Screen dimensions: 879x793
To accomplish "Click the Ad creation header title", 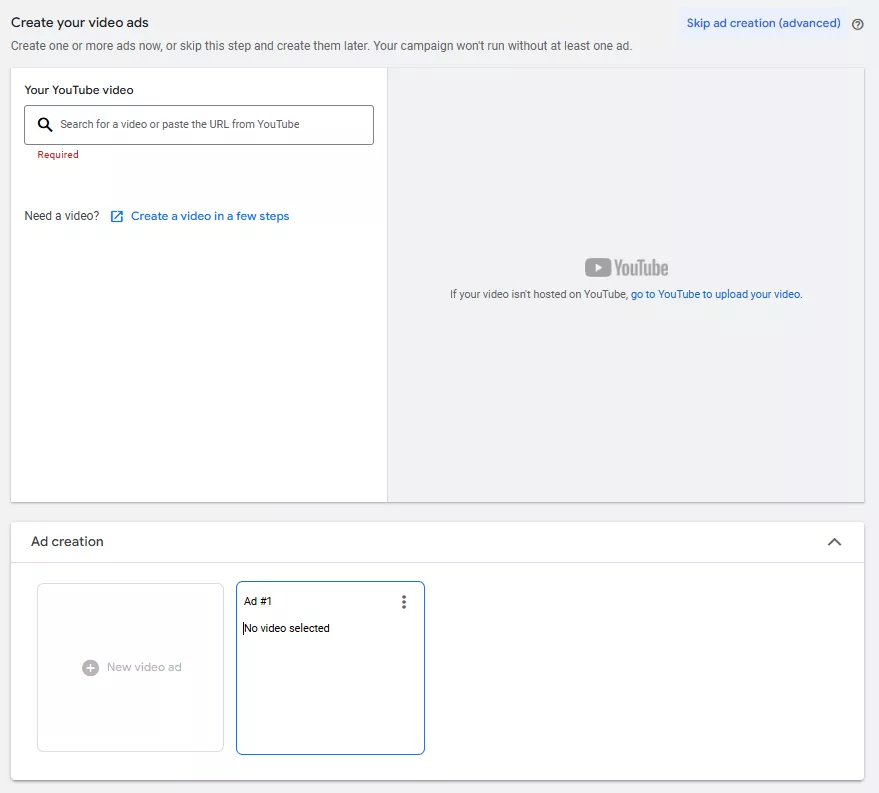I will (x=67, y=542).
